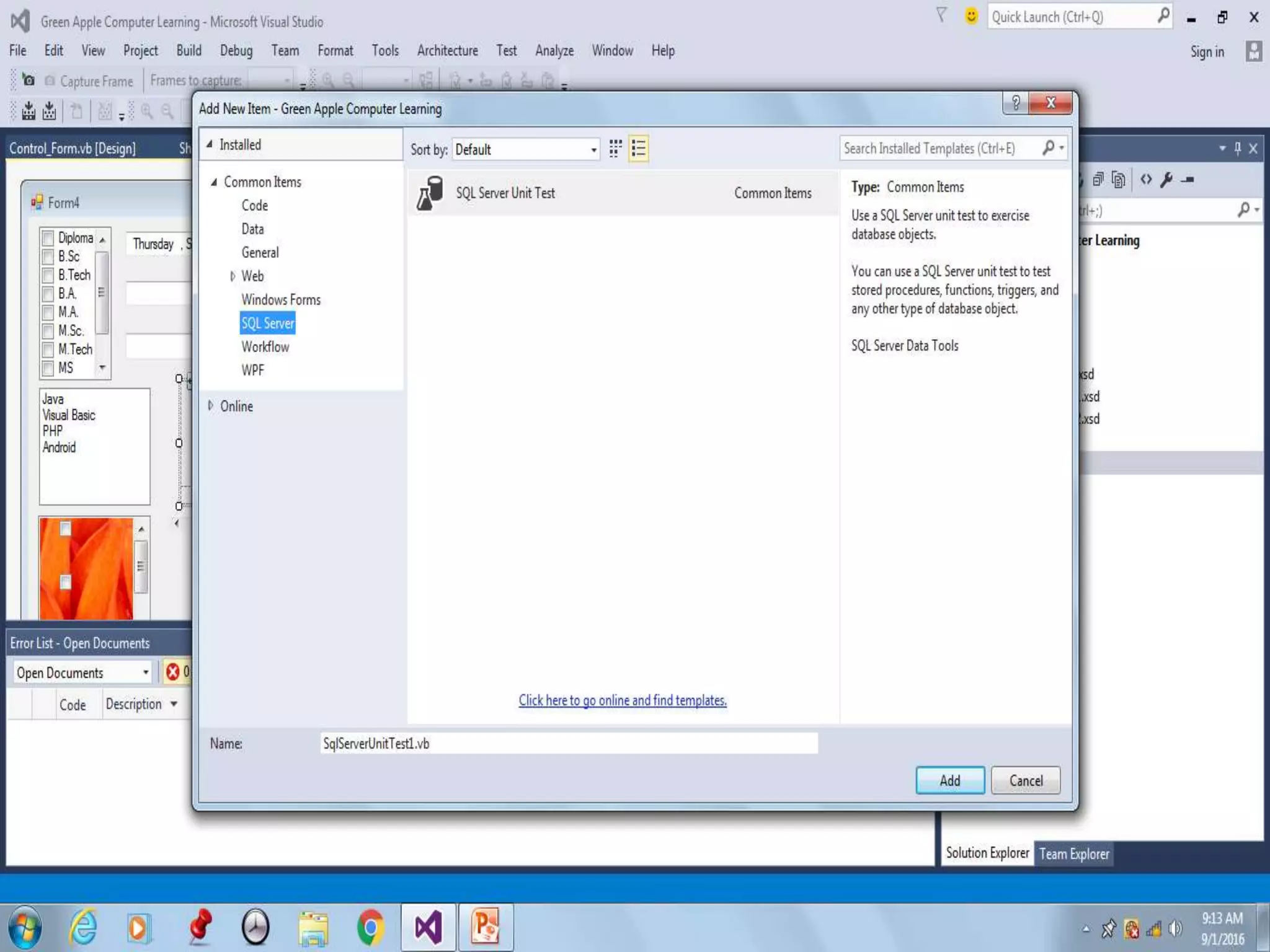Click the search magnifier icon in the templates box
The height and width of the screenshot is (952, 1270).
pos(1048,148)
